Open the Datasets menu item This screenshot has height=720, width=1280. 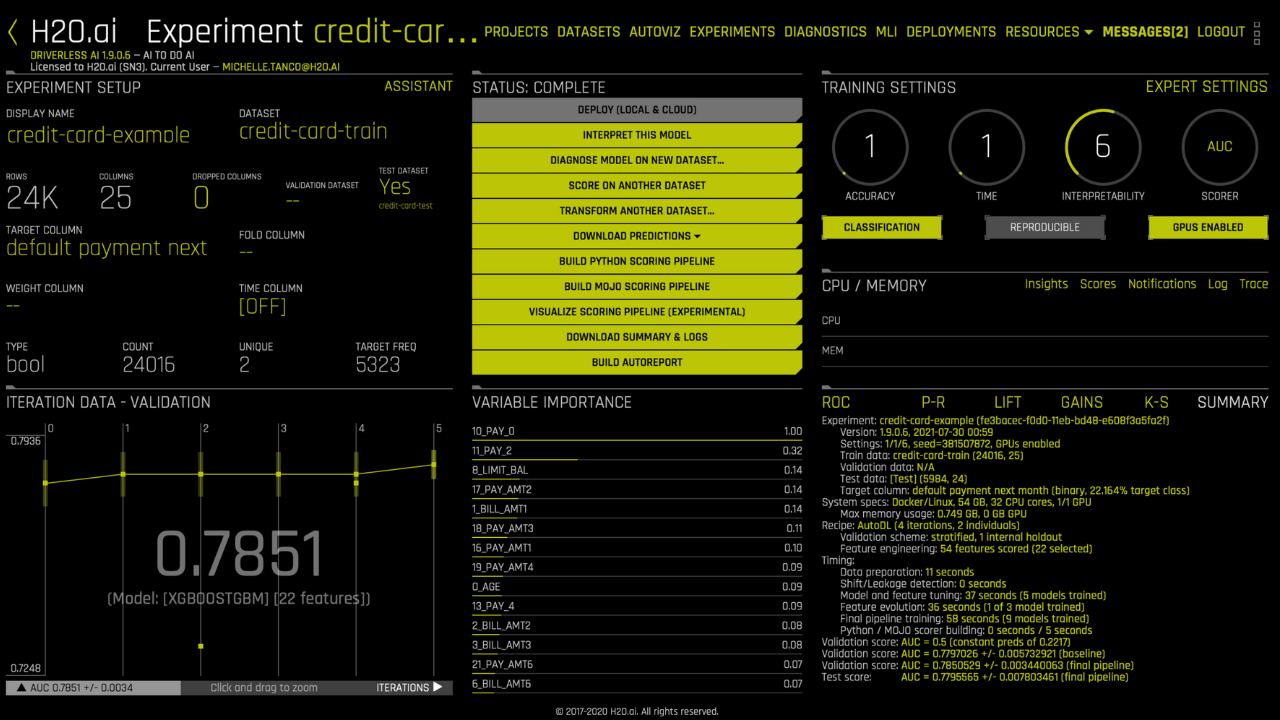click(x=589, y=32)
